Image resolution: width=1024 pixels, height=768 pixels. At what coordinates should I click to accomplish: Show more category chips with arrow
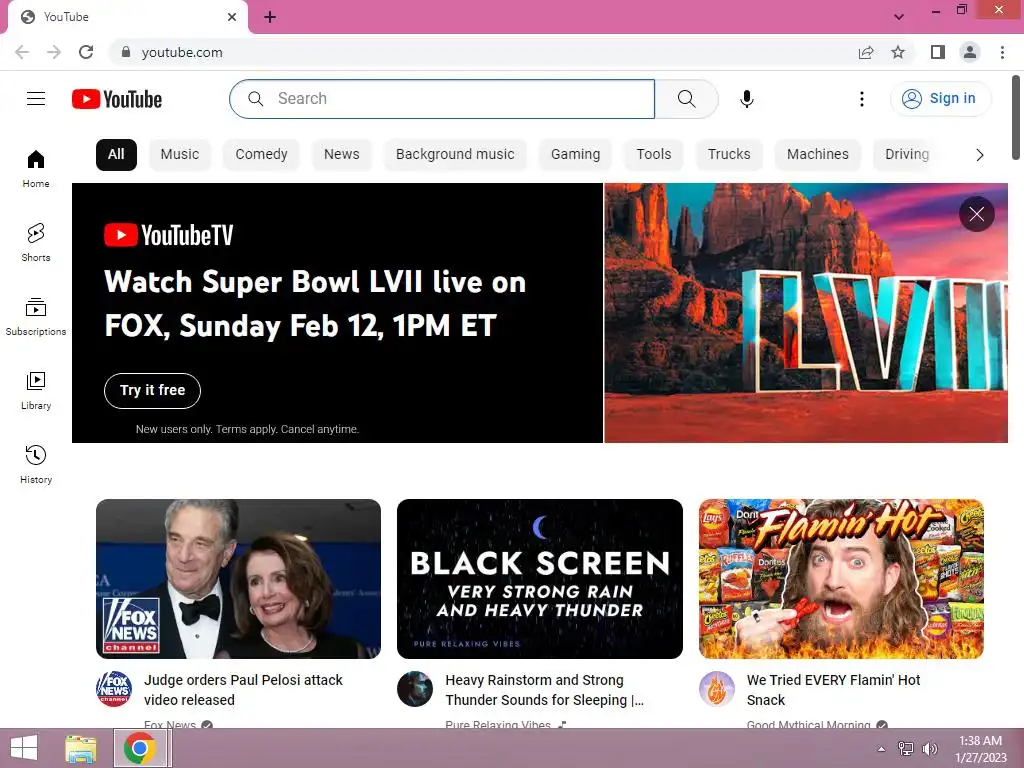[980, 155]
